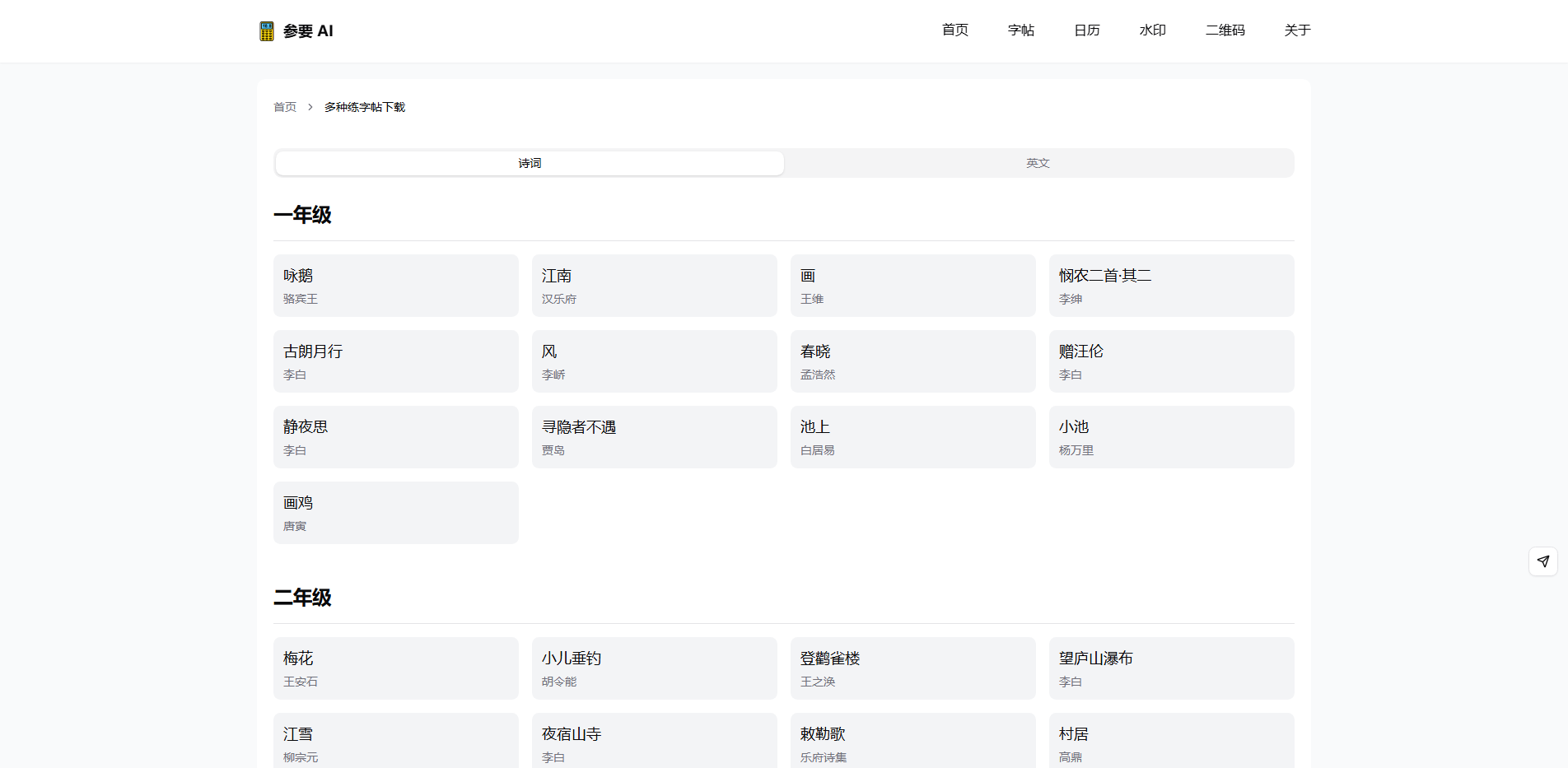1568x768 pixels.
Task: Select the 诗词 tab
Action: 529,162
